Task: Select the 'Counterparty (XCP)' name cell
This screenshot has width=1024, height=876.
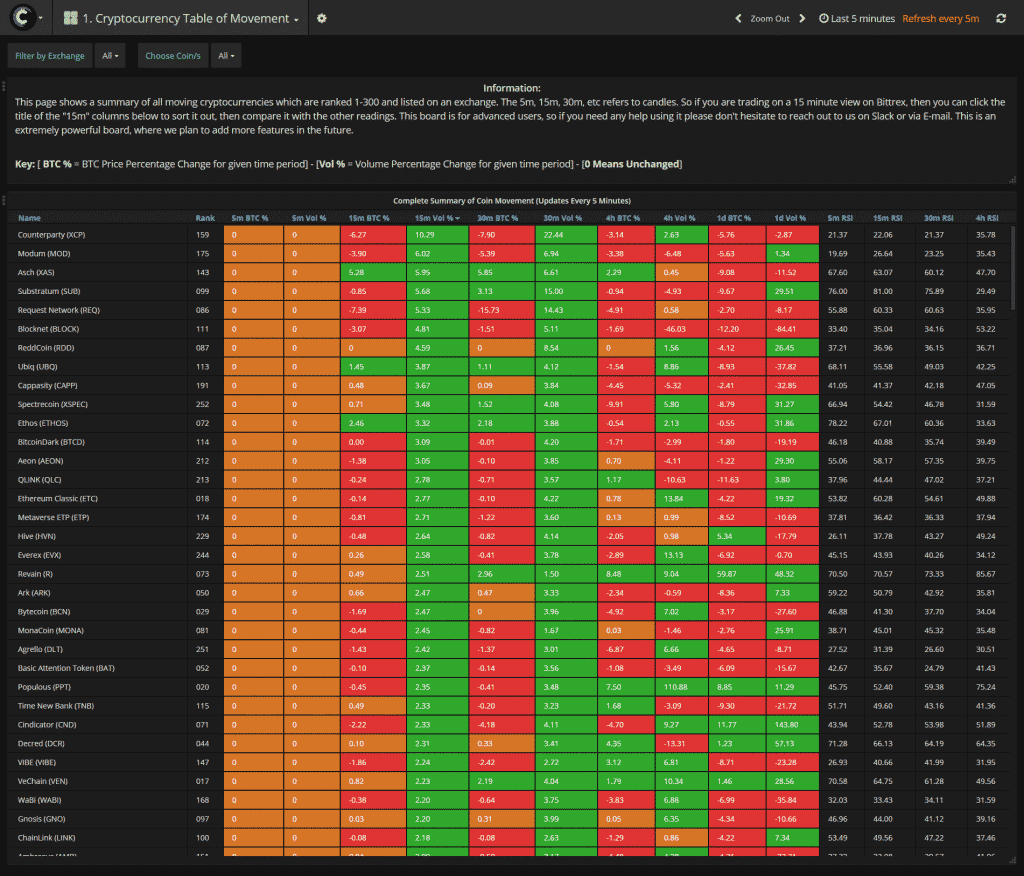Action: 98,235
